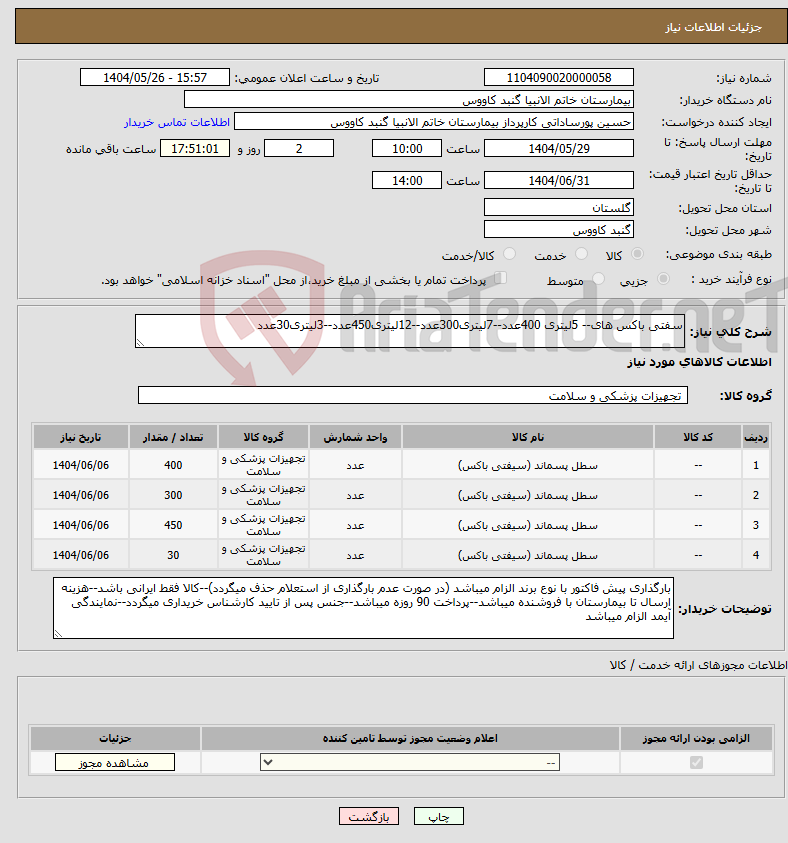
Task: Click the item name in row 4
Action: [x=527, y=555]
